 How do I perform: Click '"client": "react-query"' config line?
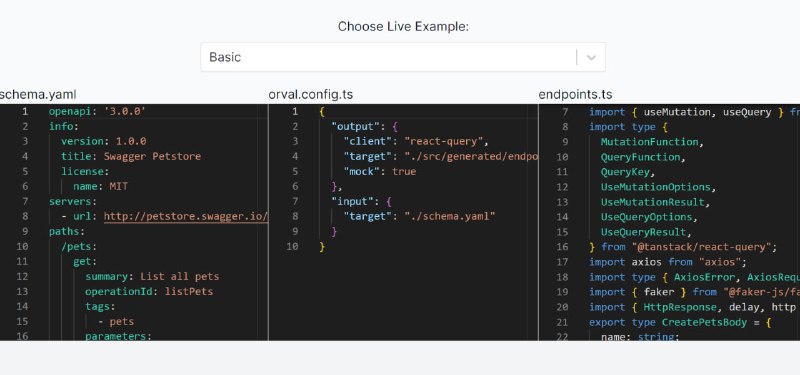[x=416, y=141]
